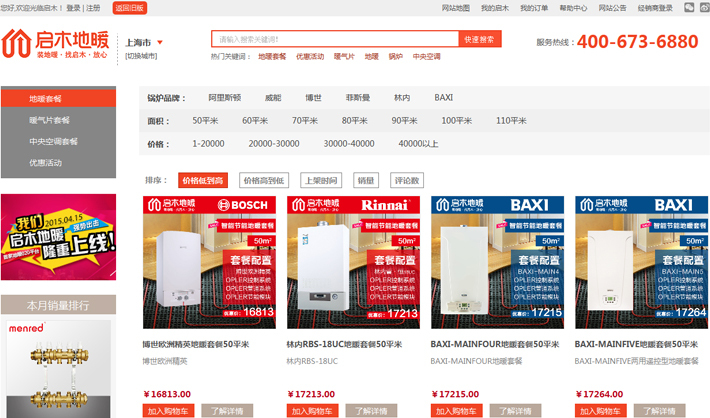This screenshot has height=418, width=710.
Task: Open the BOSCH 16813 product image
Action: coord(209,262)
